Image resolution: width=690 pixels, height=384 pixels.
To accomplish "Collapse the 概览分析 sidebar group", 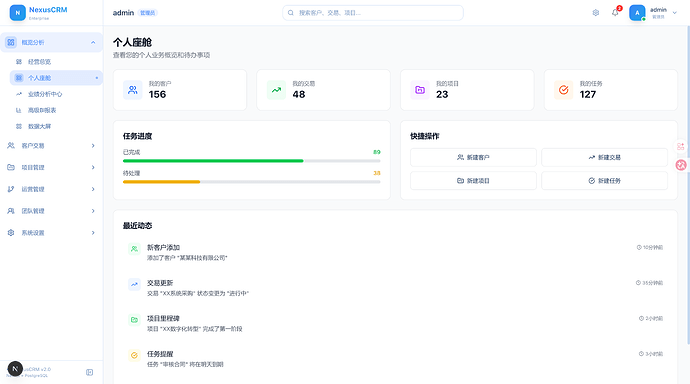I will pyautogui.click(x=93, y=42).
